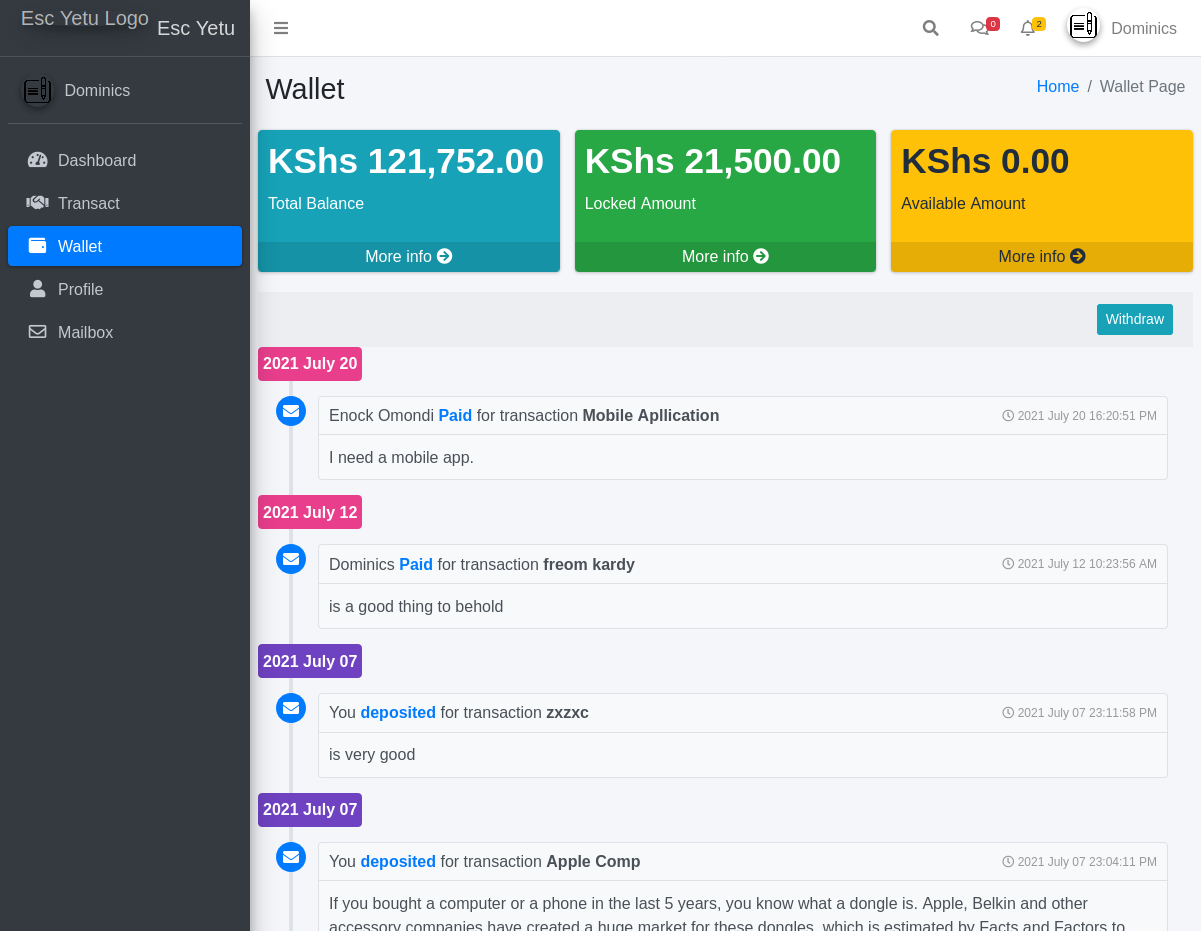Click the deposited link for zxzxc transaction
The height and width of the screenshot is (931, 1201).
pyautogui.click(x=398, y=713)
